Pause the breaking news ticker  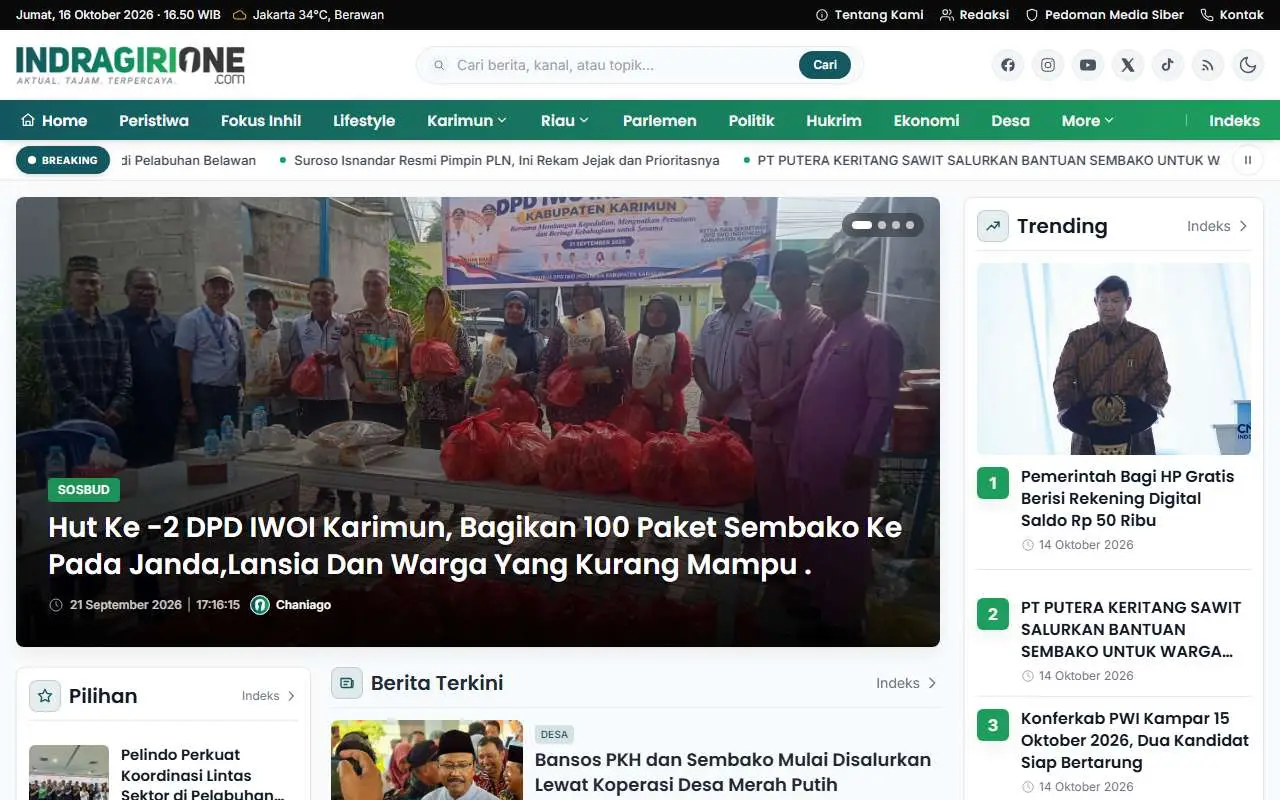tap(1248, 160)
